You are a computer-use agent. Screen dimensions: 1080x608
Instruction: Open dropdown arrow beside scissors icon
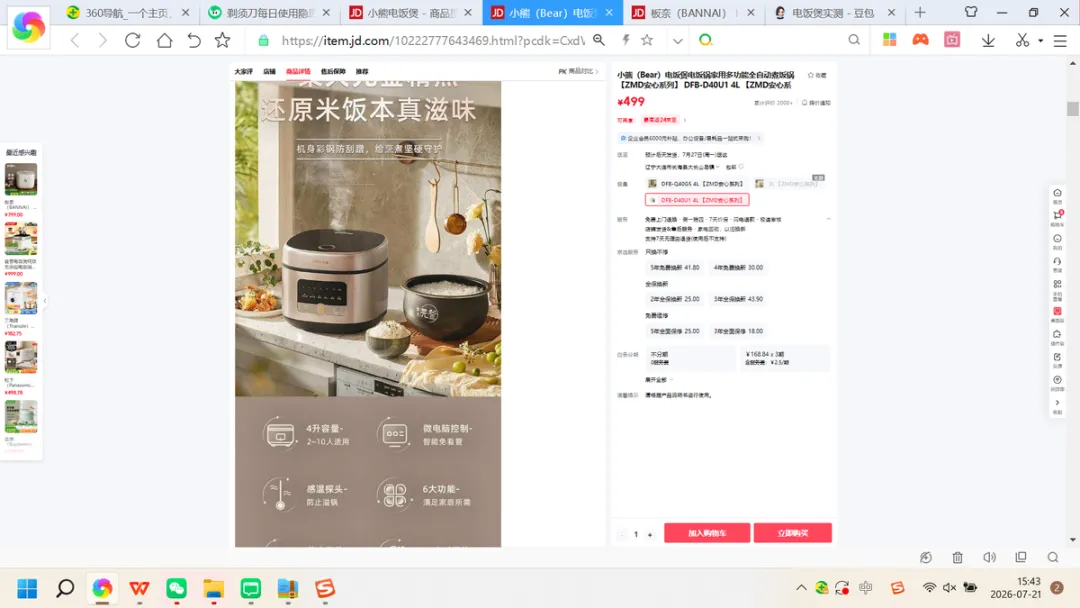[1040, 41]
